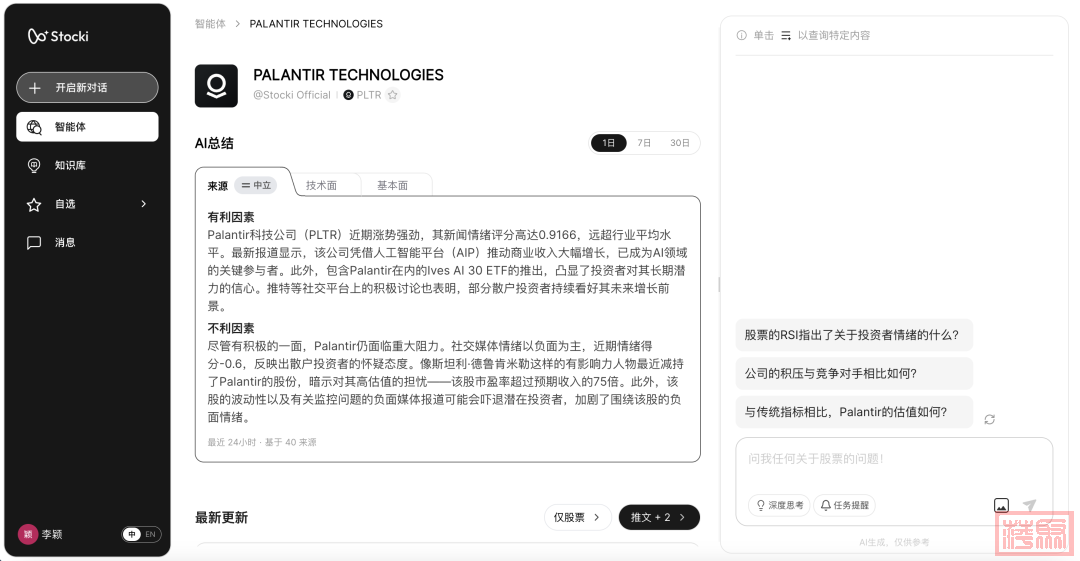Switch to the 技术面 tab

(322, 185)
